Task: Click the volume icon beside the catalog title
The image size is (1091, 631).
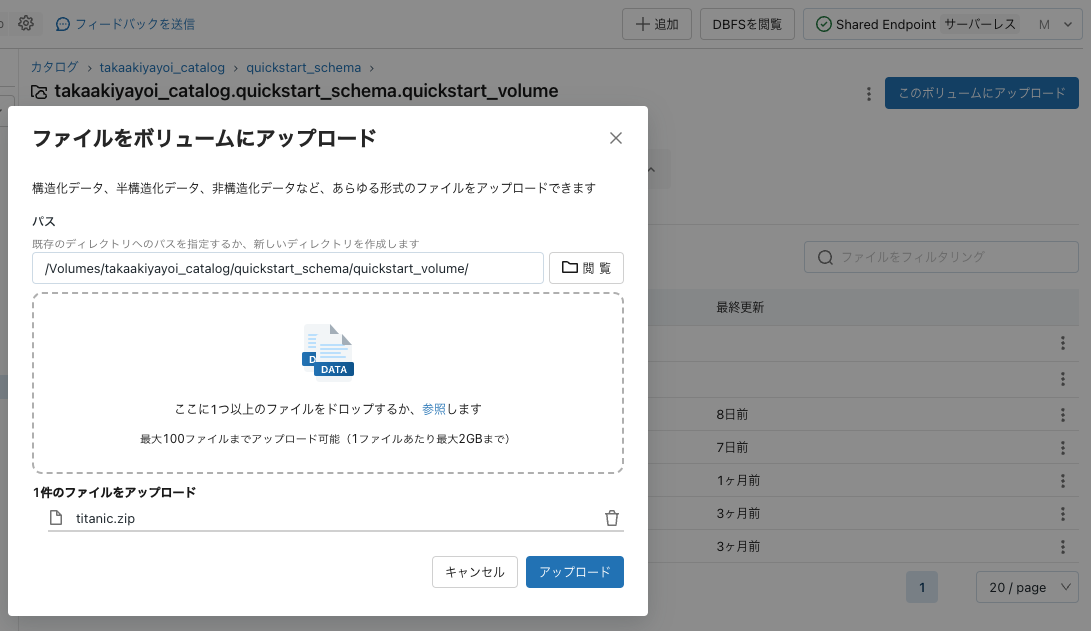Action: 35,91
